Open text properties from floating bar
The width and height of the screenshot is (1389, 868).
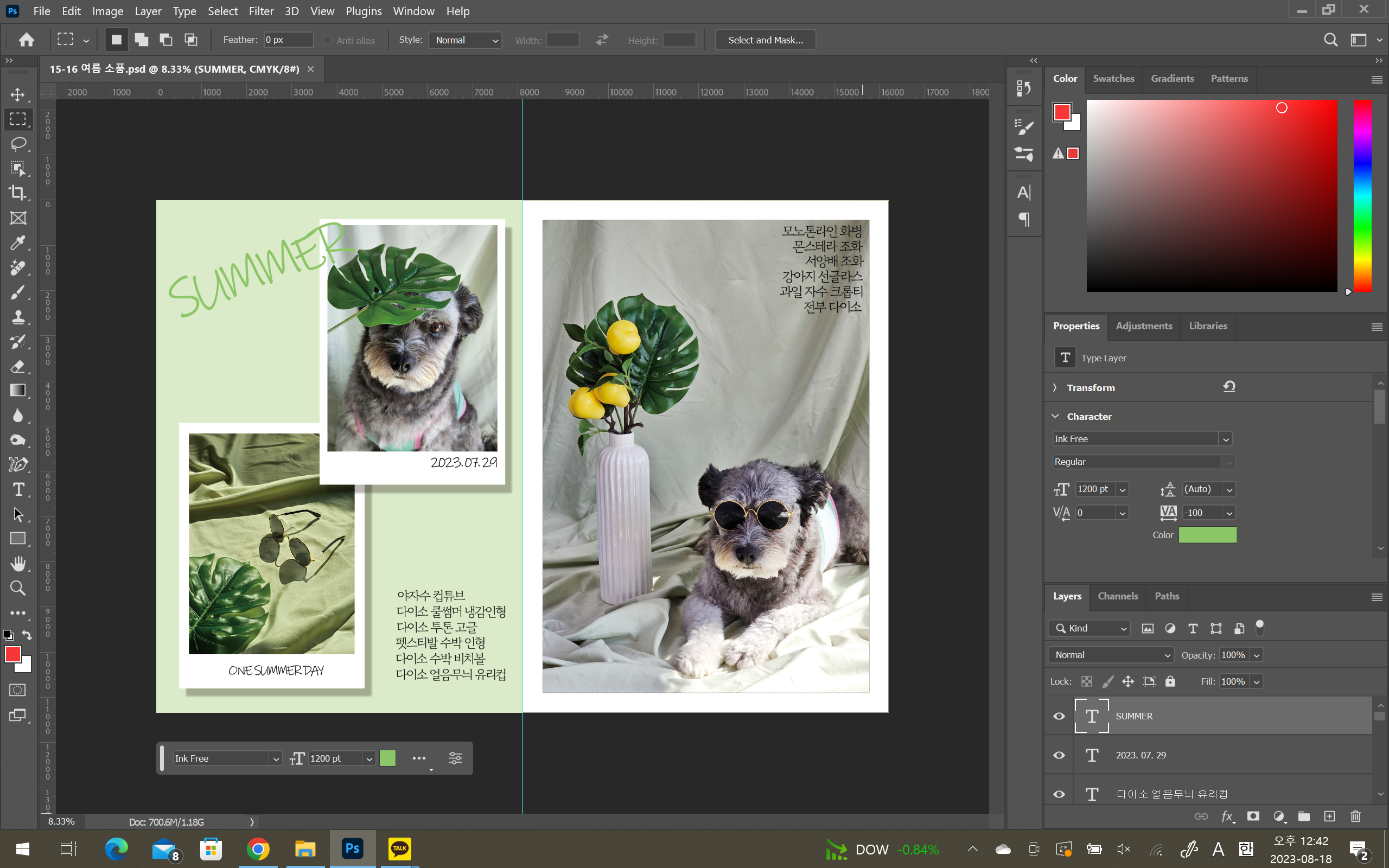point(455,758)
